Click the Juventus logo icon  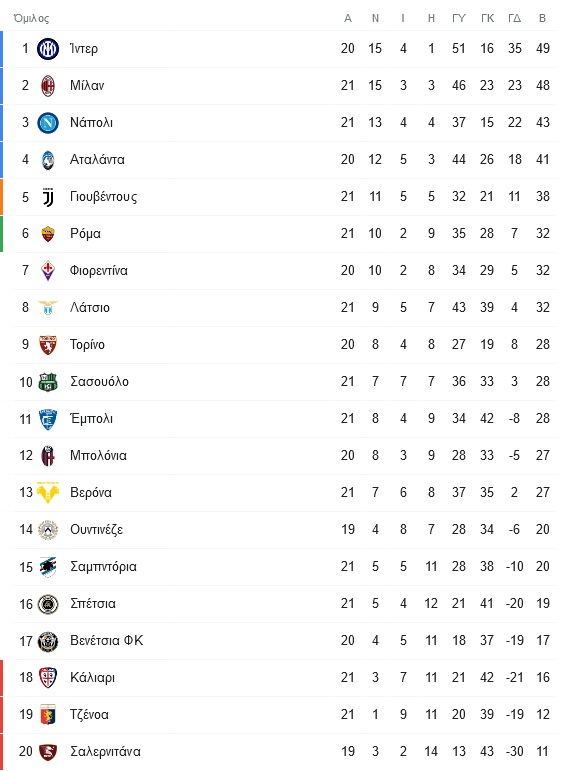click(48, 197)
